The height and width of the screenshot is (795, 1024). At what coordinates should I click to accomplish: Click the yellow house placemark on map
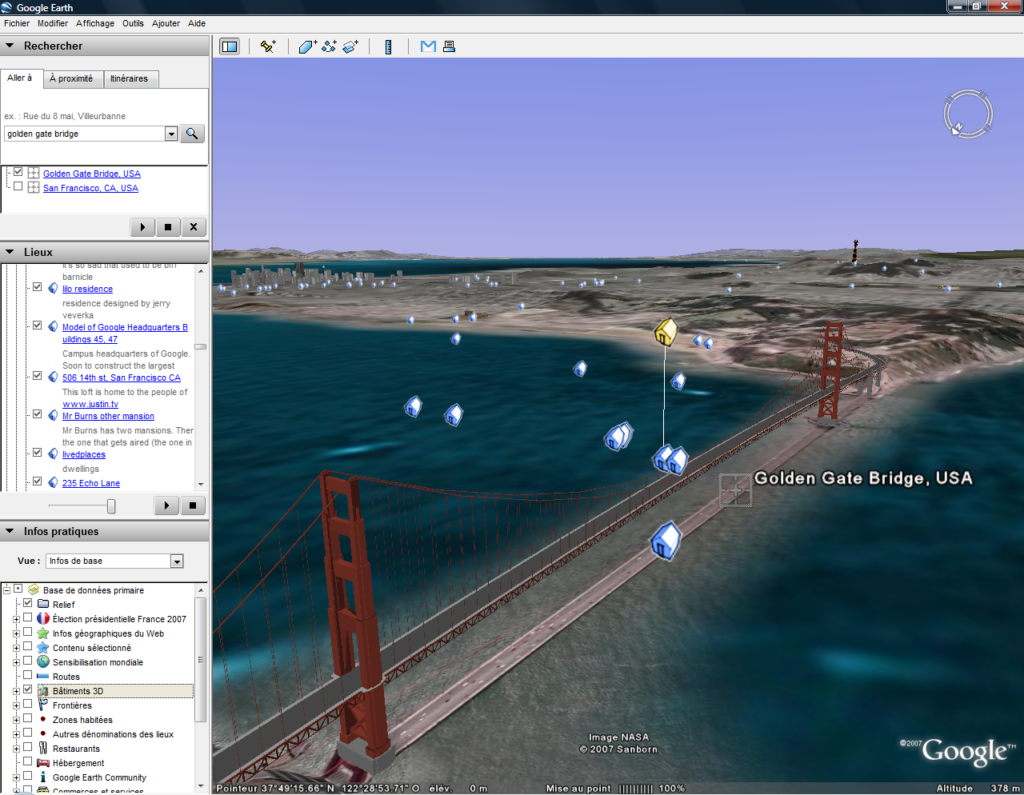click(665, 331)
